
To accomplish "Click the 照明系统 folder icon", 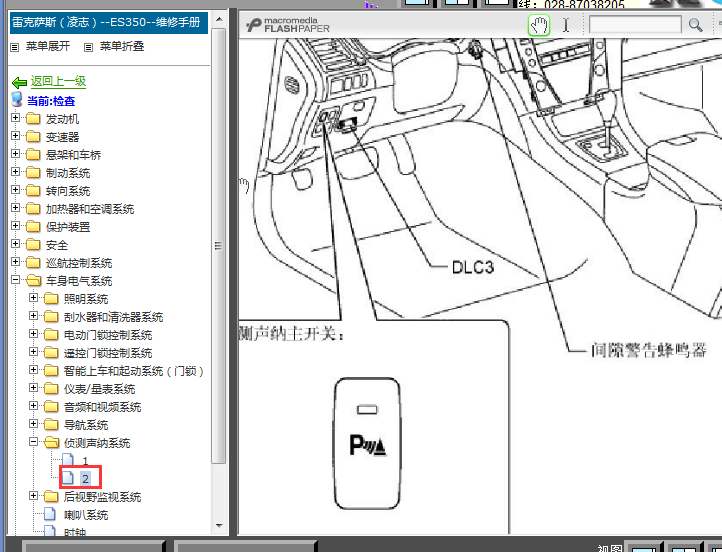I will pos(51,298).
